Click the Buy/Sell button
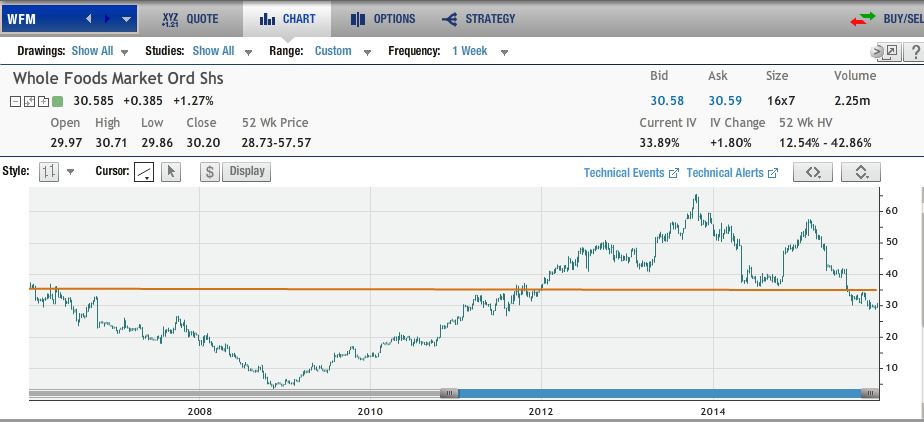Viewport: 924px width, 422px height. (886, 19)
